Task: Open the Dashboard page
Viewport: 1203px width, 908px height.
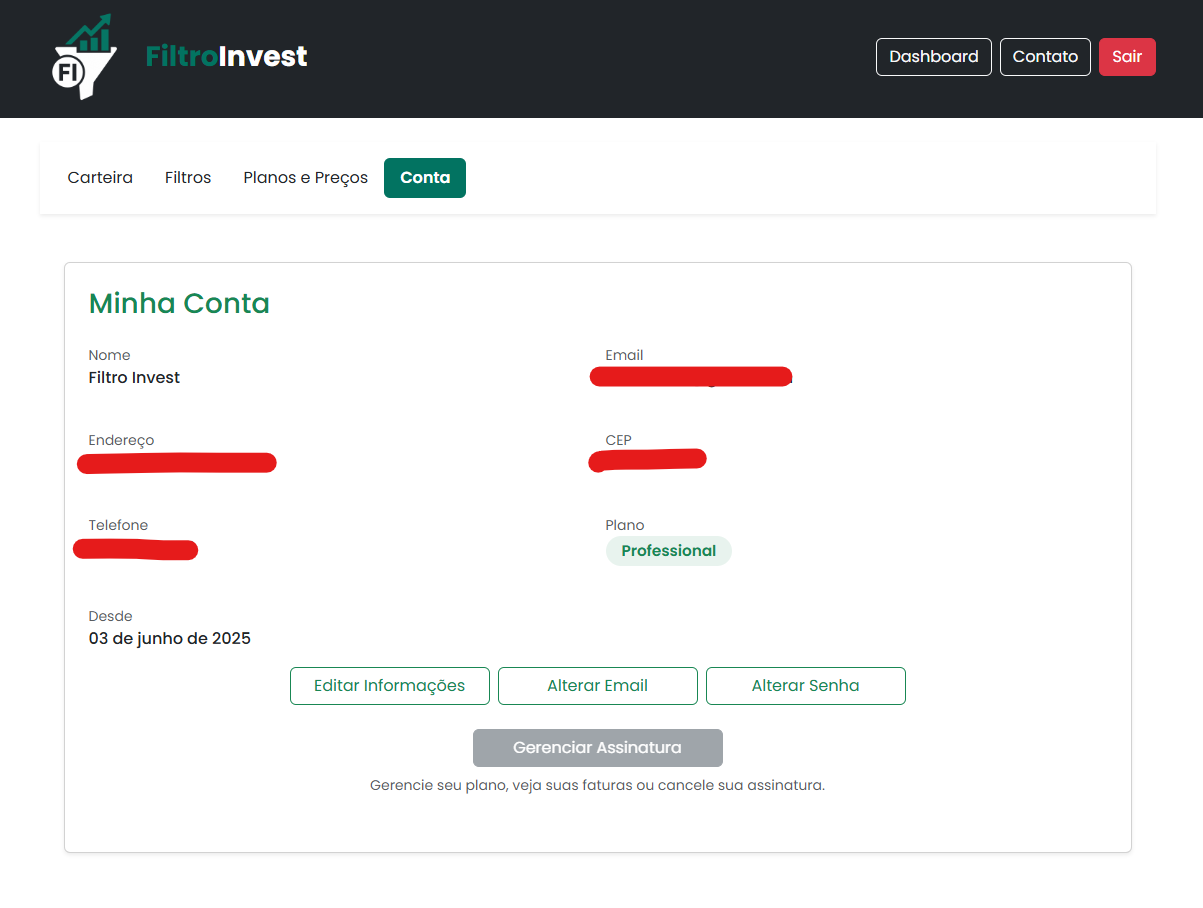Action: coord(933,57)
